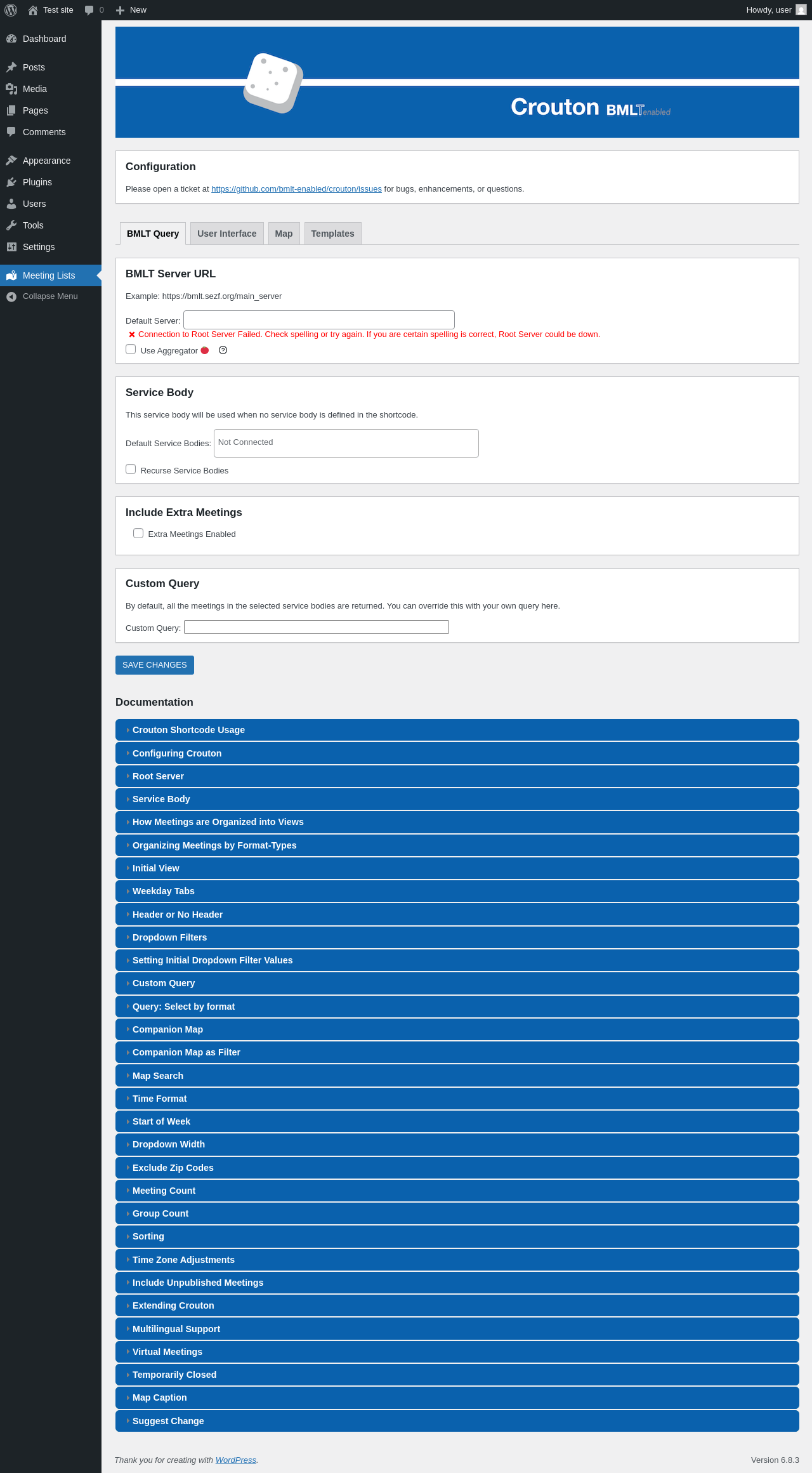
Task: Expand the Companion Map section
Action: (457, 1029)
